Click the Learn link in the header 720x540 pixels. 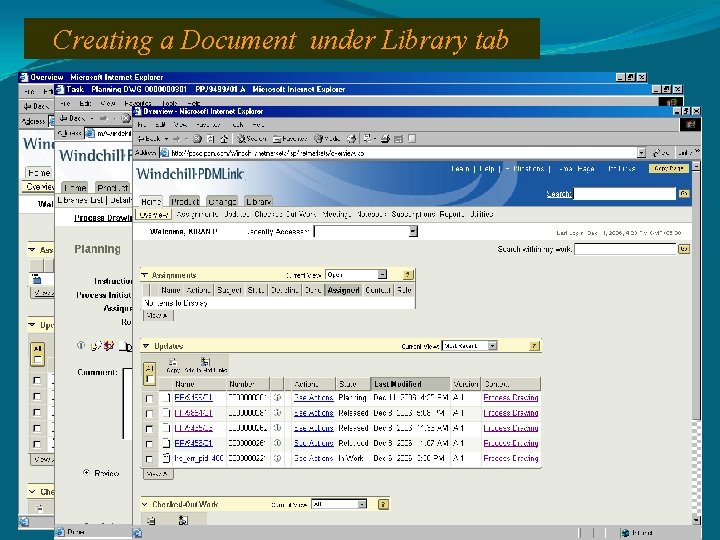point(460,169)
